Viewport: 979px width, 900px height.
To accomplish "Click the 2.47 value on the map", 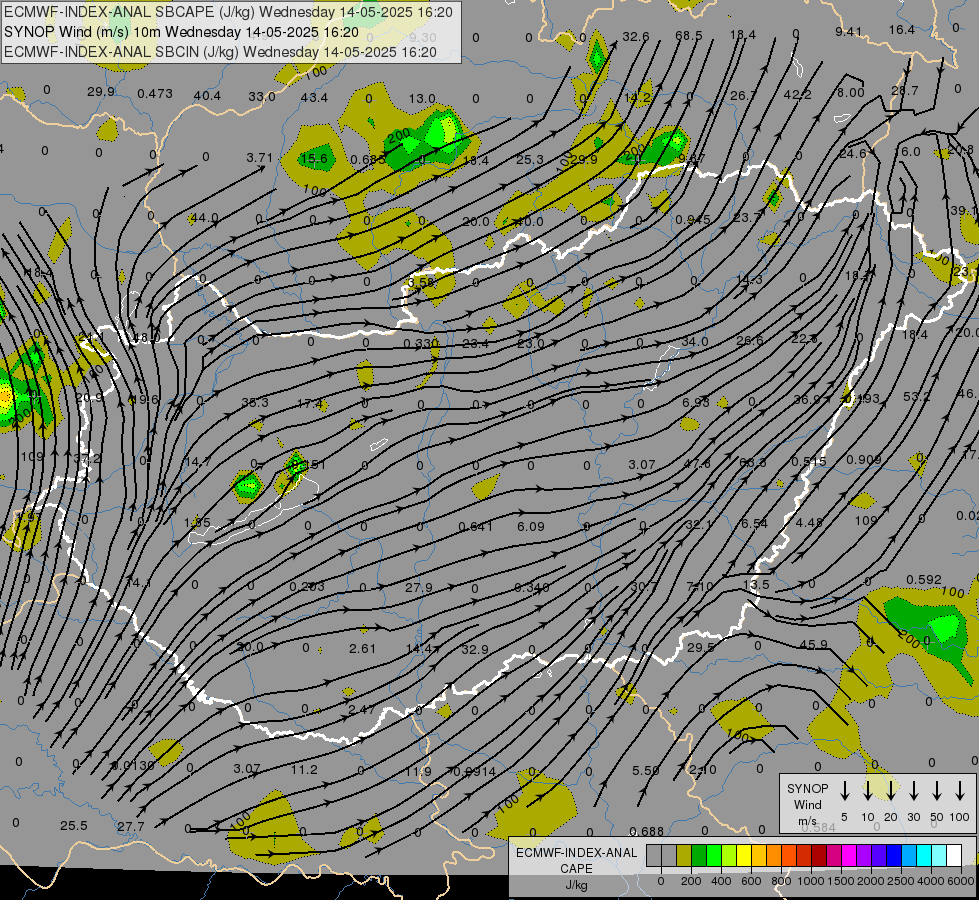I will pyautogui.click(x=362, y=710).
